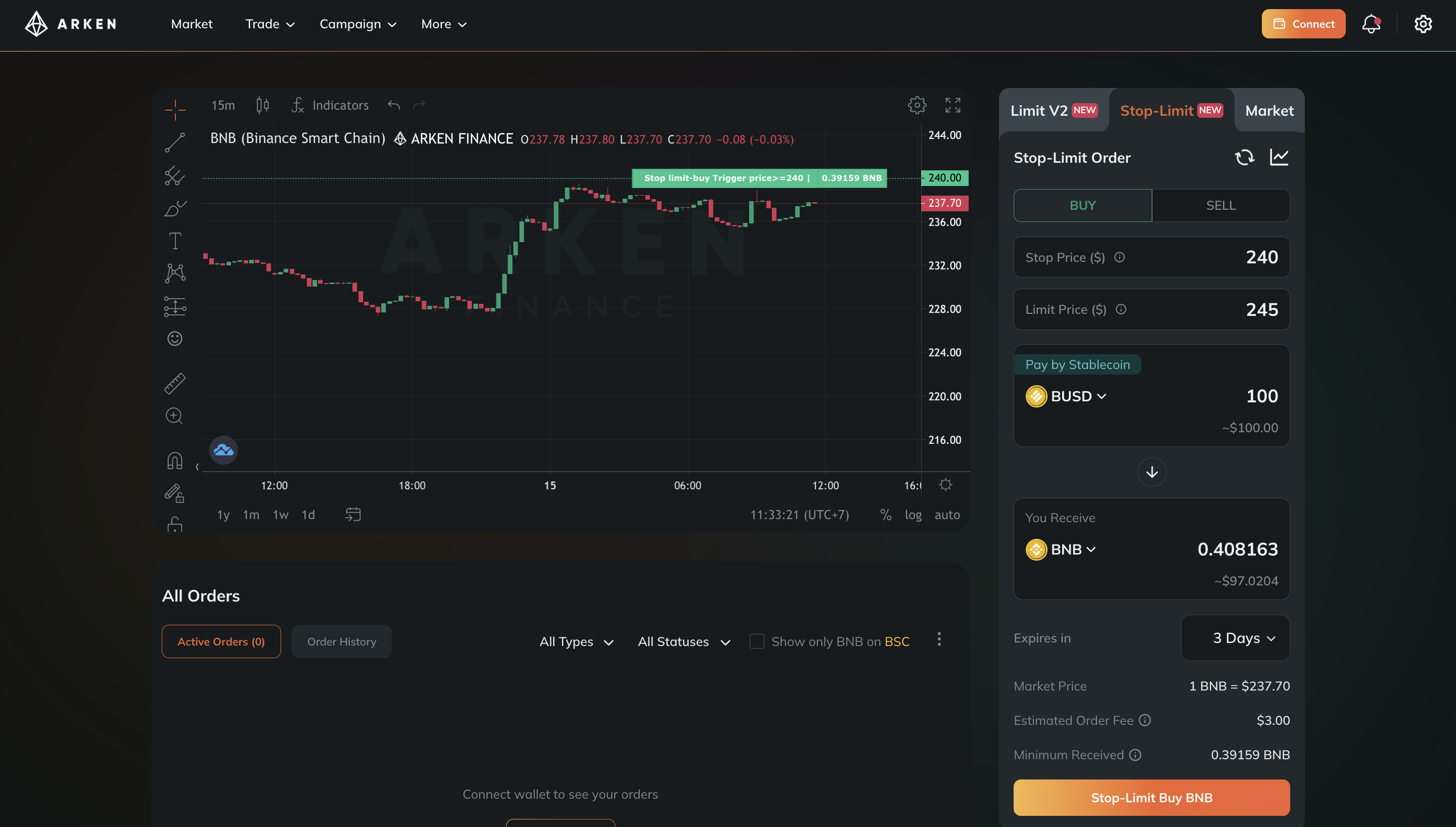Edit the Limit Price field

tap(1151, 309)
